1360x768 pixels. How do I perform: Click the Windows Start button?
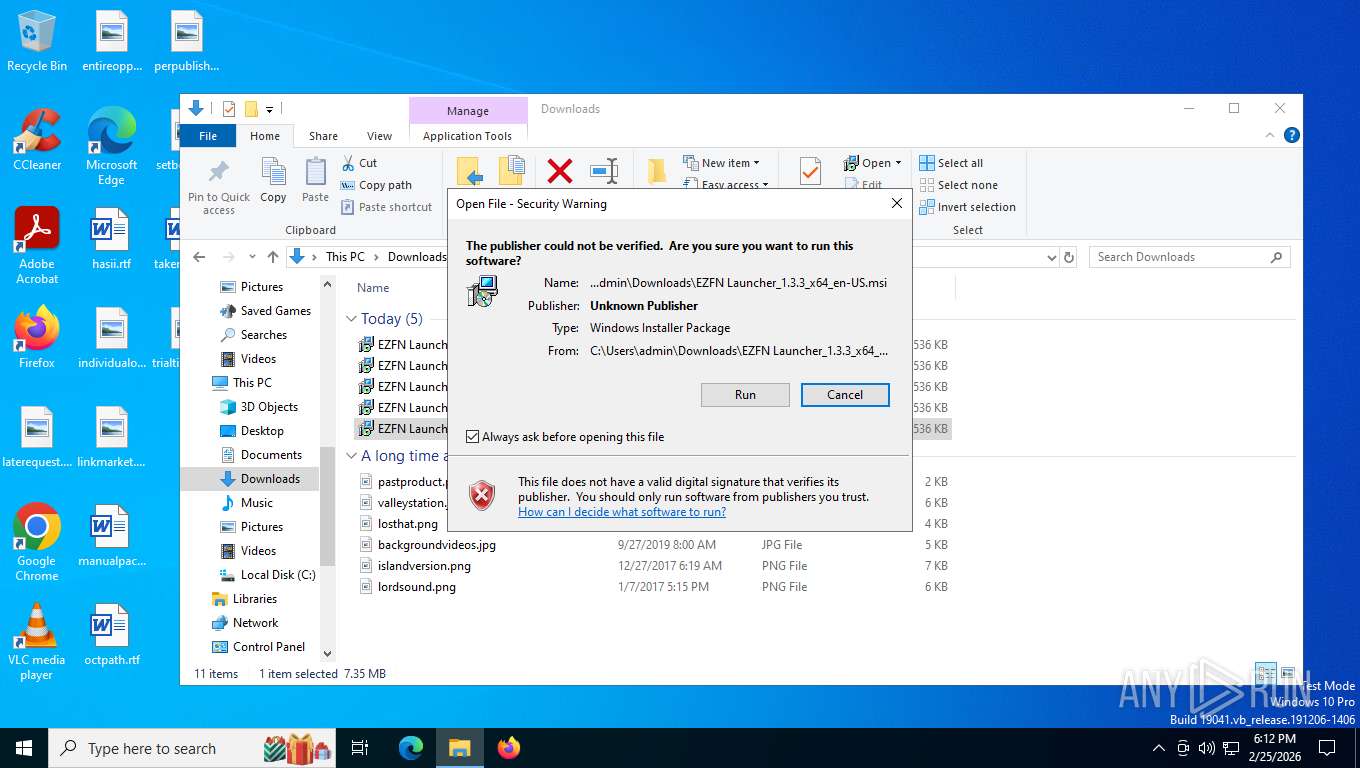tap(24, 748)
